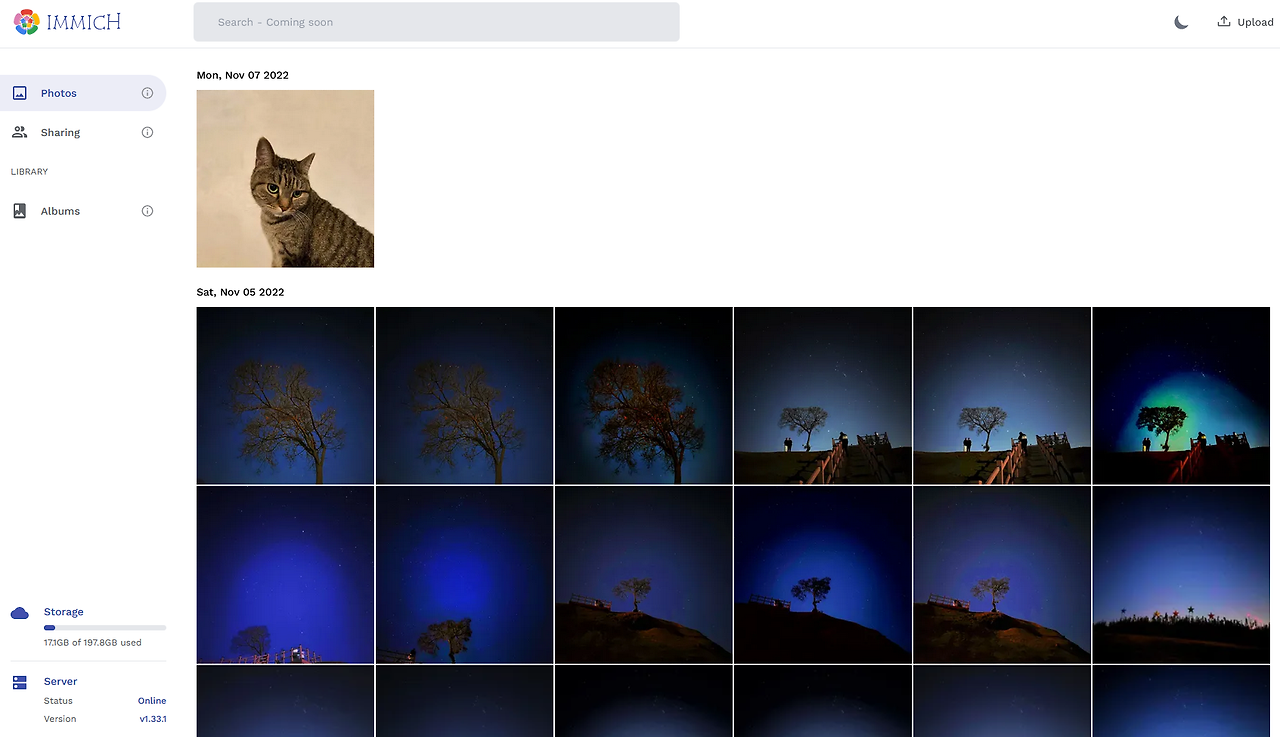Click the 'Mon, Nov 07 2022' date heading
Viewport: 1280px width, 737px height.
pos(242,75)
